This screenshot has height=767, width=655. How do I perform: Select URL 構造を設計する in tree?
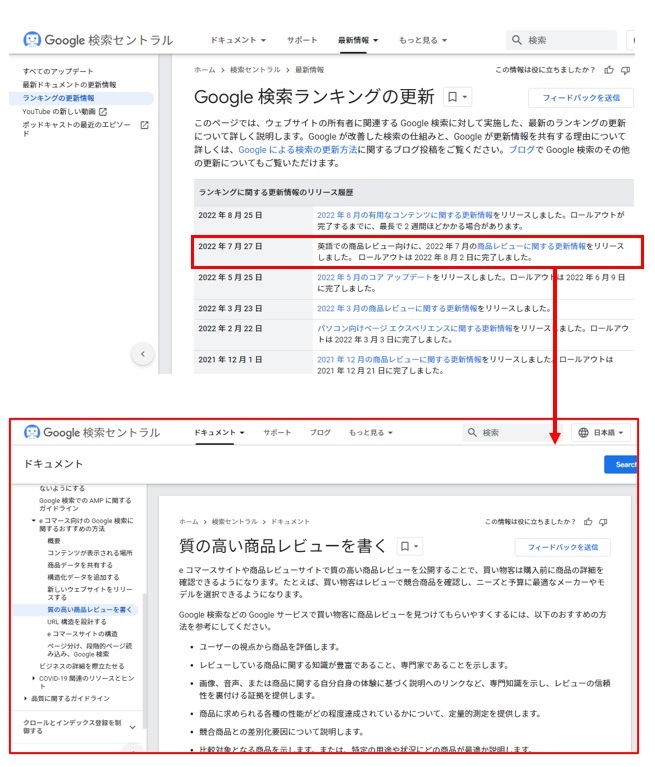click(x=77, y=622)
